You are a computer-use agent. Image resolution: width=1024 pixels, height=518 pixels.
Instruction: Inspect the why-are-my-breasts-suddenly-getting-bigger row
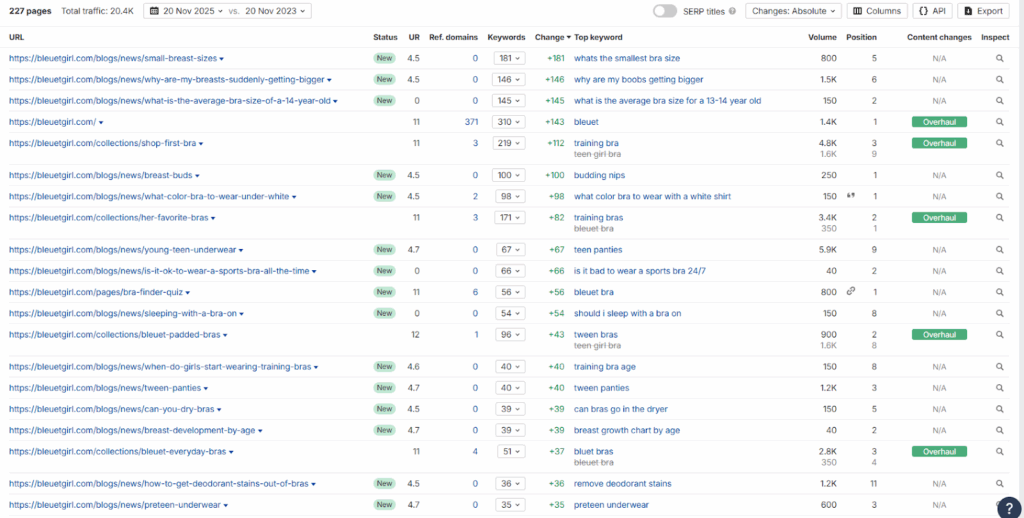pos(999,80)
